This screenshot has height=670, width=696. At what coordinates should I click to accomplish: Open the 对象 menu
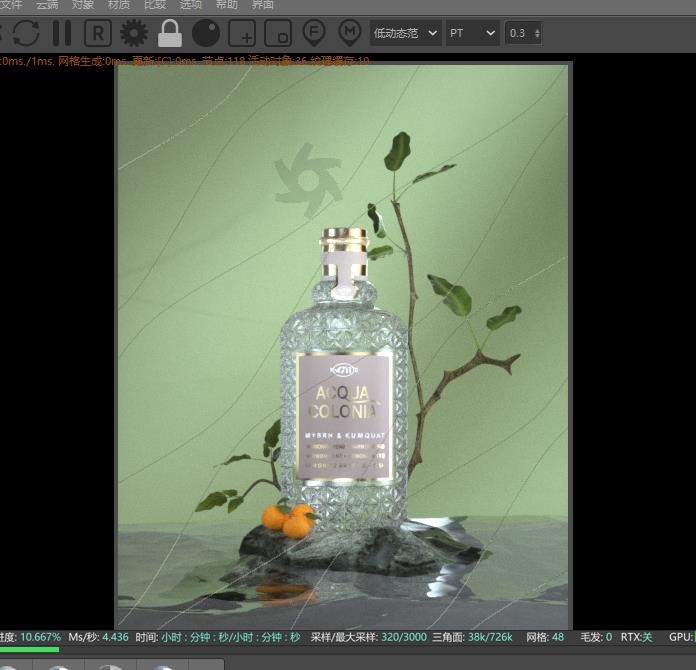[x=83, y=5]
